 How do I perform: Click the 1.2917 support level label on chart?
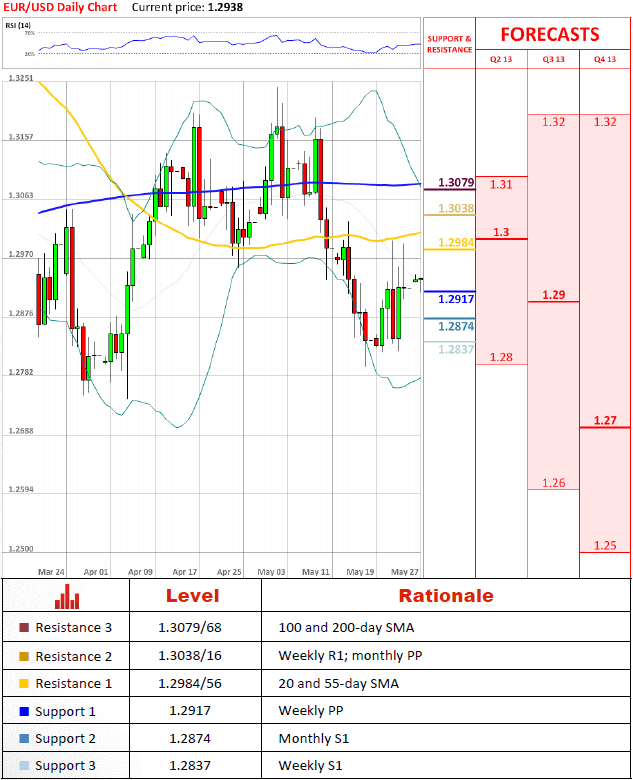click(x=456, y=299)
